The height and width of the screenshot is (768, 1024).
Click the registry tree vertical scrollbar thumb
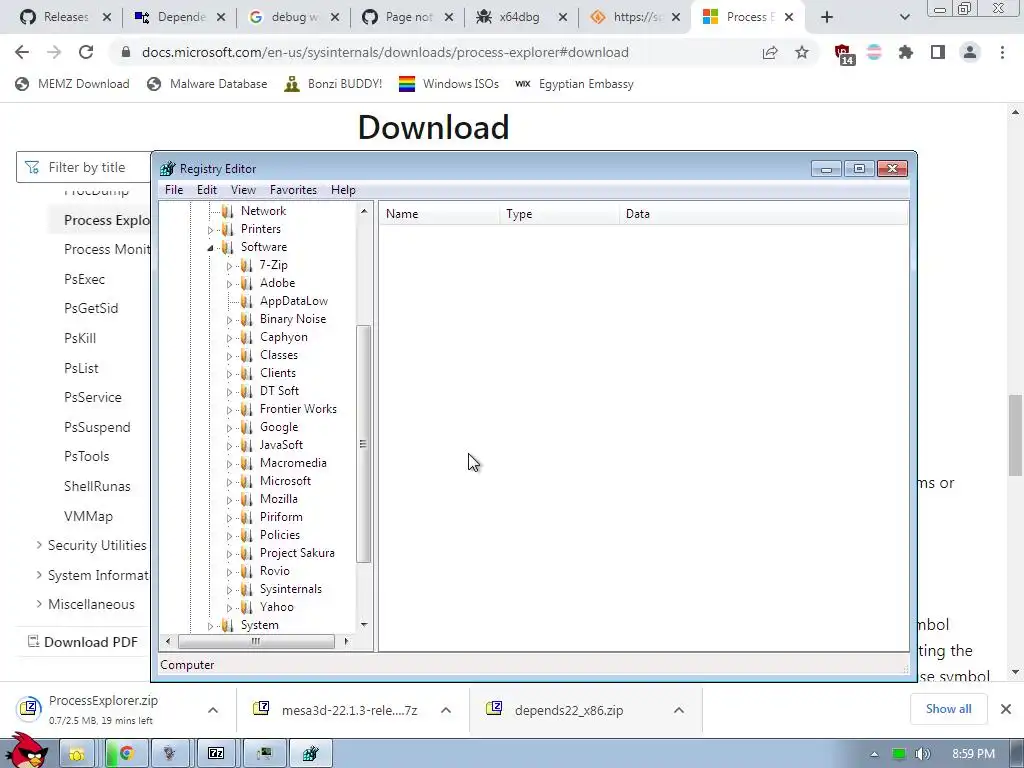coord(364,443)
